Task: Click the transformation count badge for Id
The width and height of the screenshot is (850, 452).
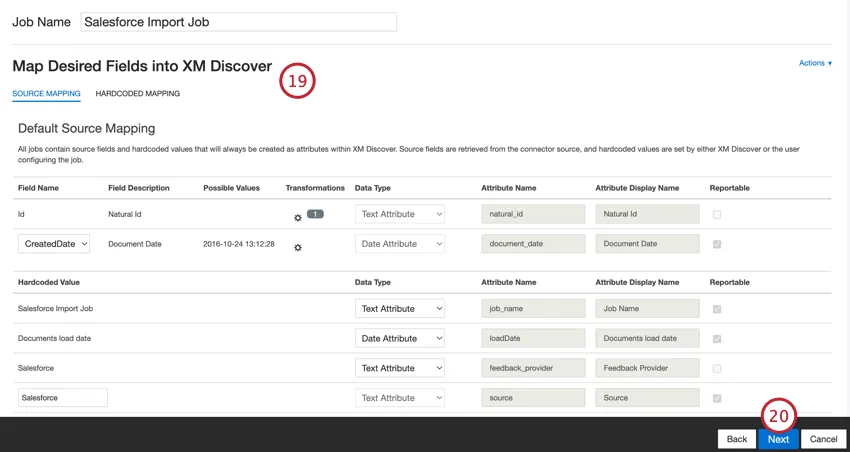Action: (315, 214)
